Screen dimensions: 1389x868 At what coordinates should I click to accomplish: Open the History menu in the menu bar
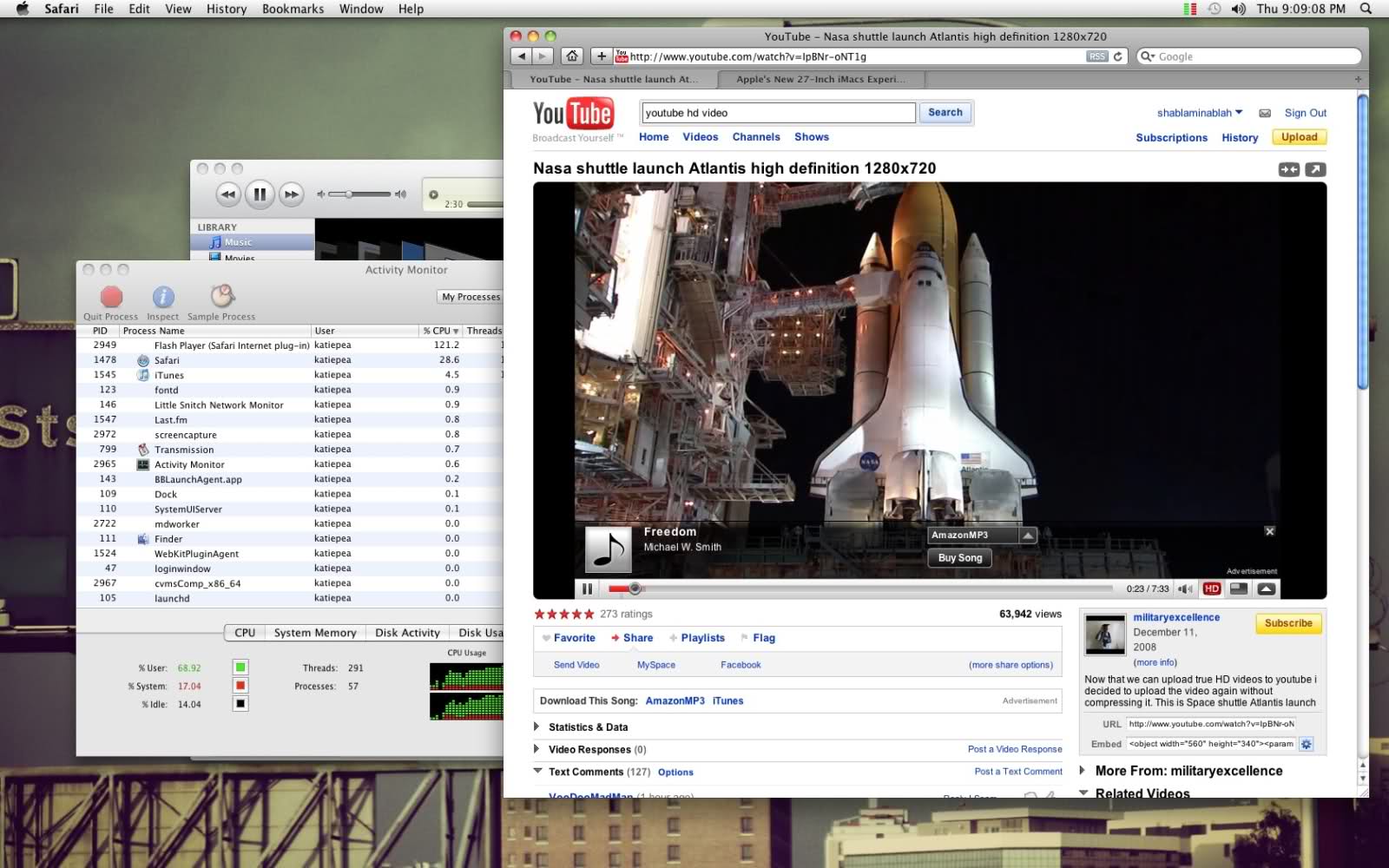pyautogui.click(x=227, y=9)
